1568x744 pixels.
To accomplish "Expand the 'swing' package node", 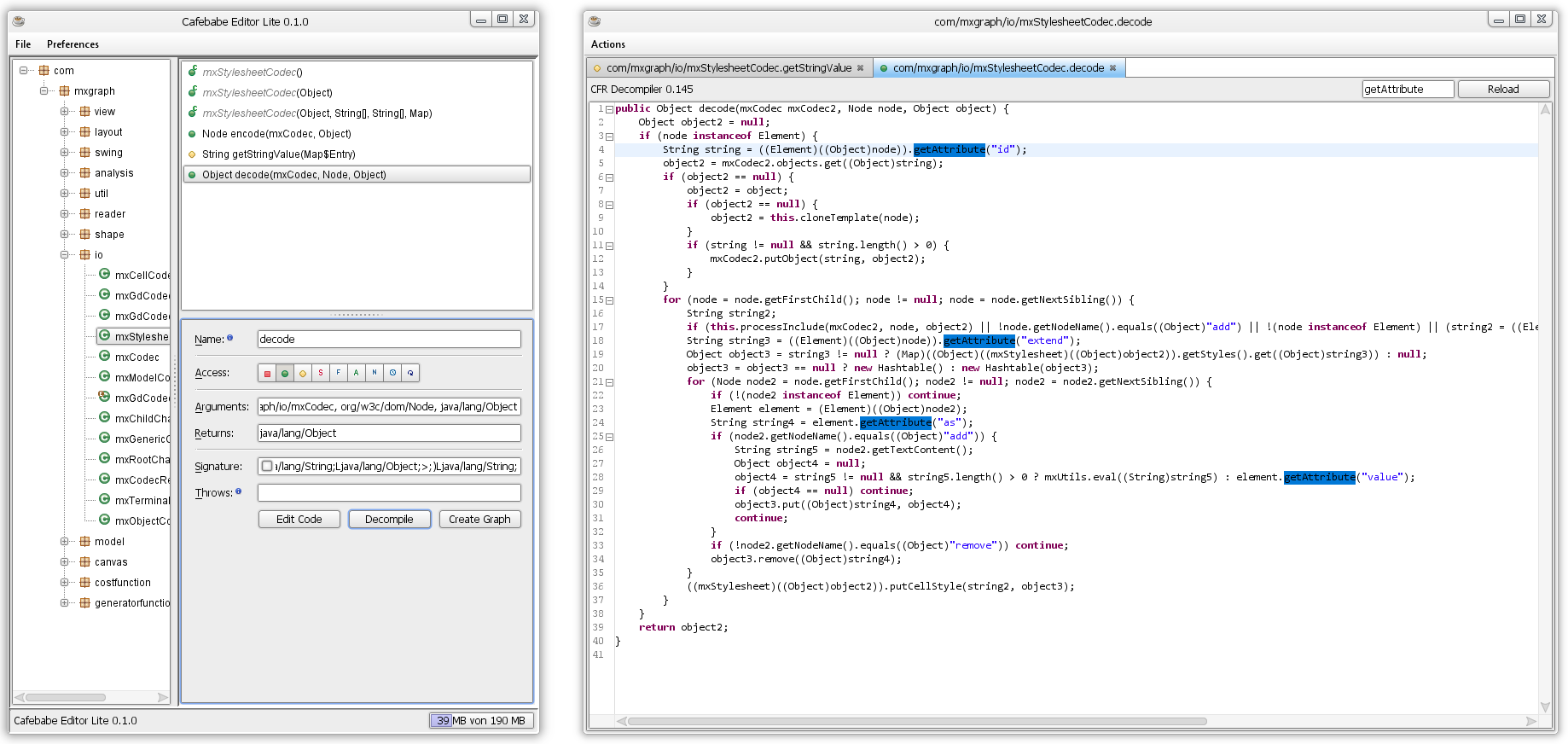I will [65, 153].
